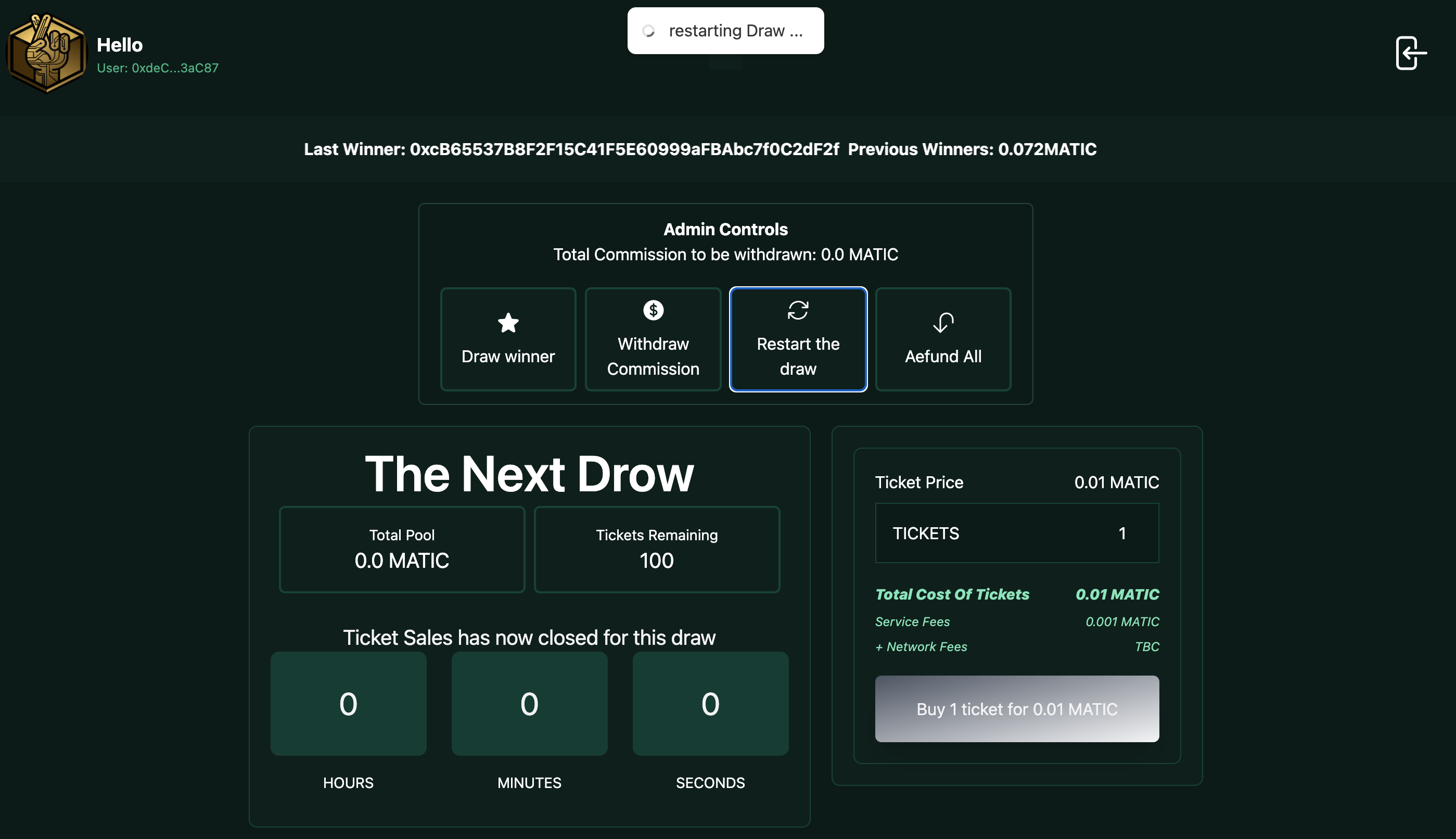The width and height of the screenshot is (1456, 839).
Task: Click the Aefund All refund arrow icon
Action: 943,323
